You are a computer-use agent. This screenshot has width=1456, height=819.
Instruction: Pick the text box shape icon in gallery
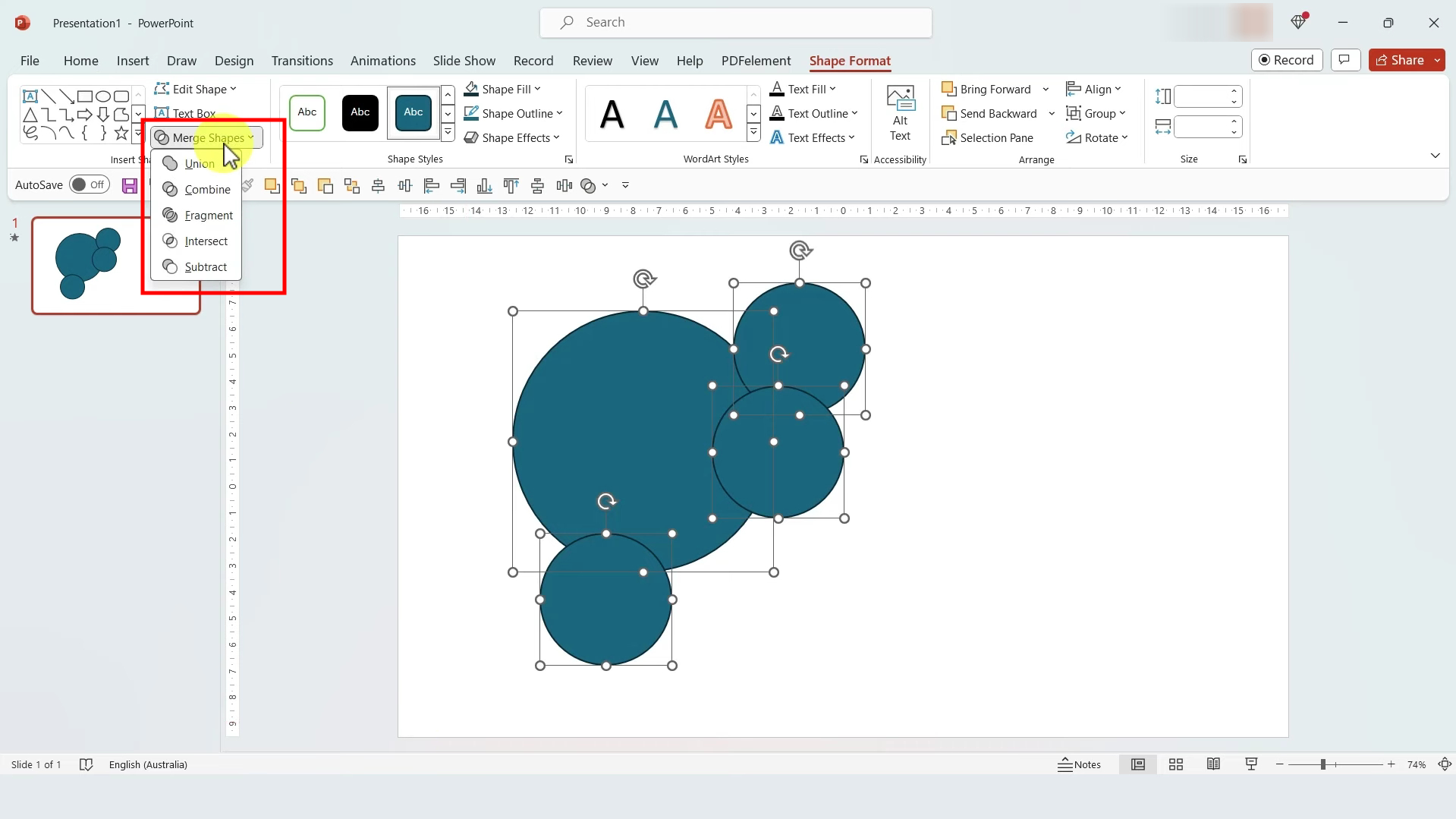[x=30, y=96]
